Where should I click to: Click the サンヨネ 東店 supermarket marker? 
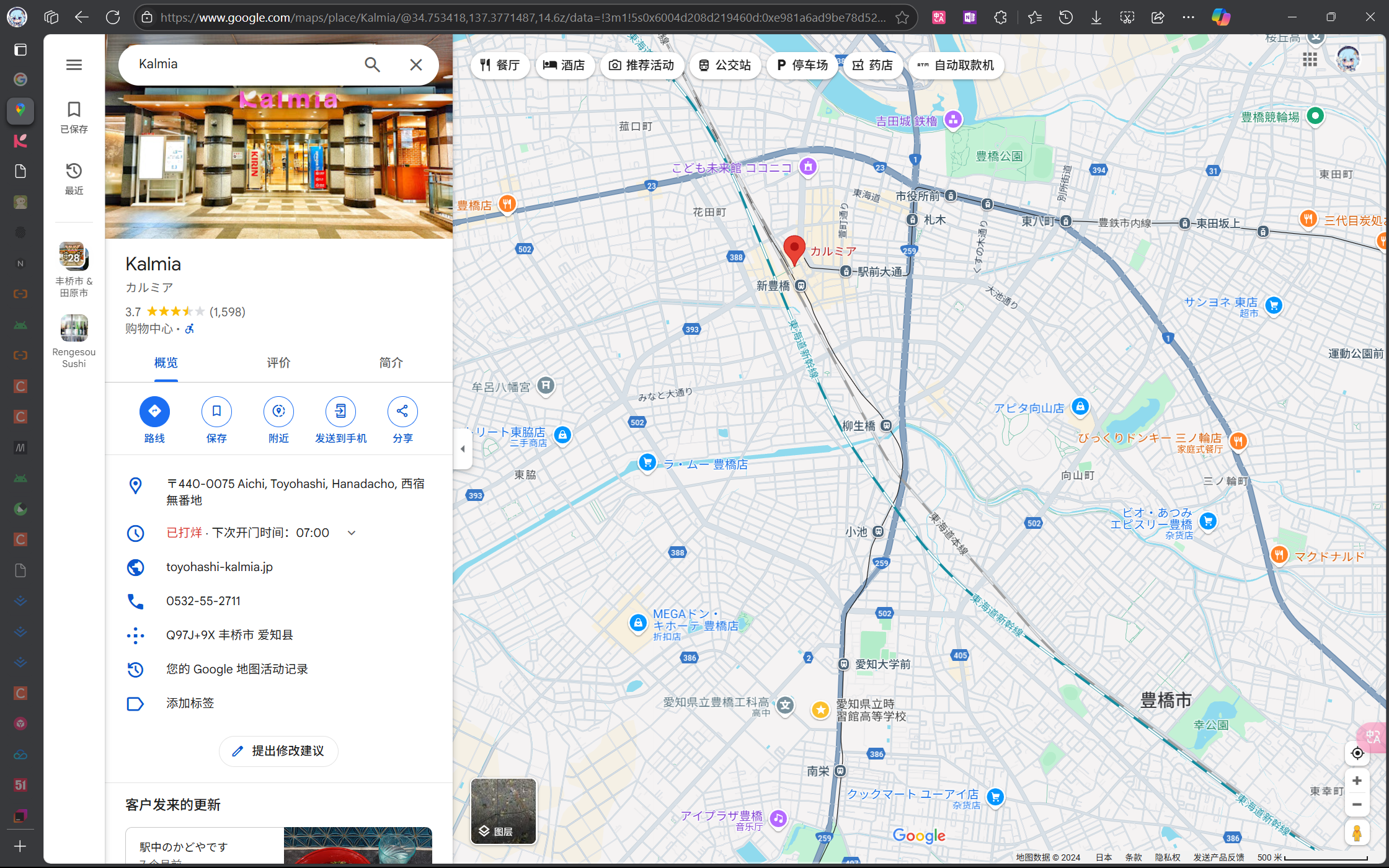pos(1274,305)
